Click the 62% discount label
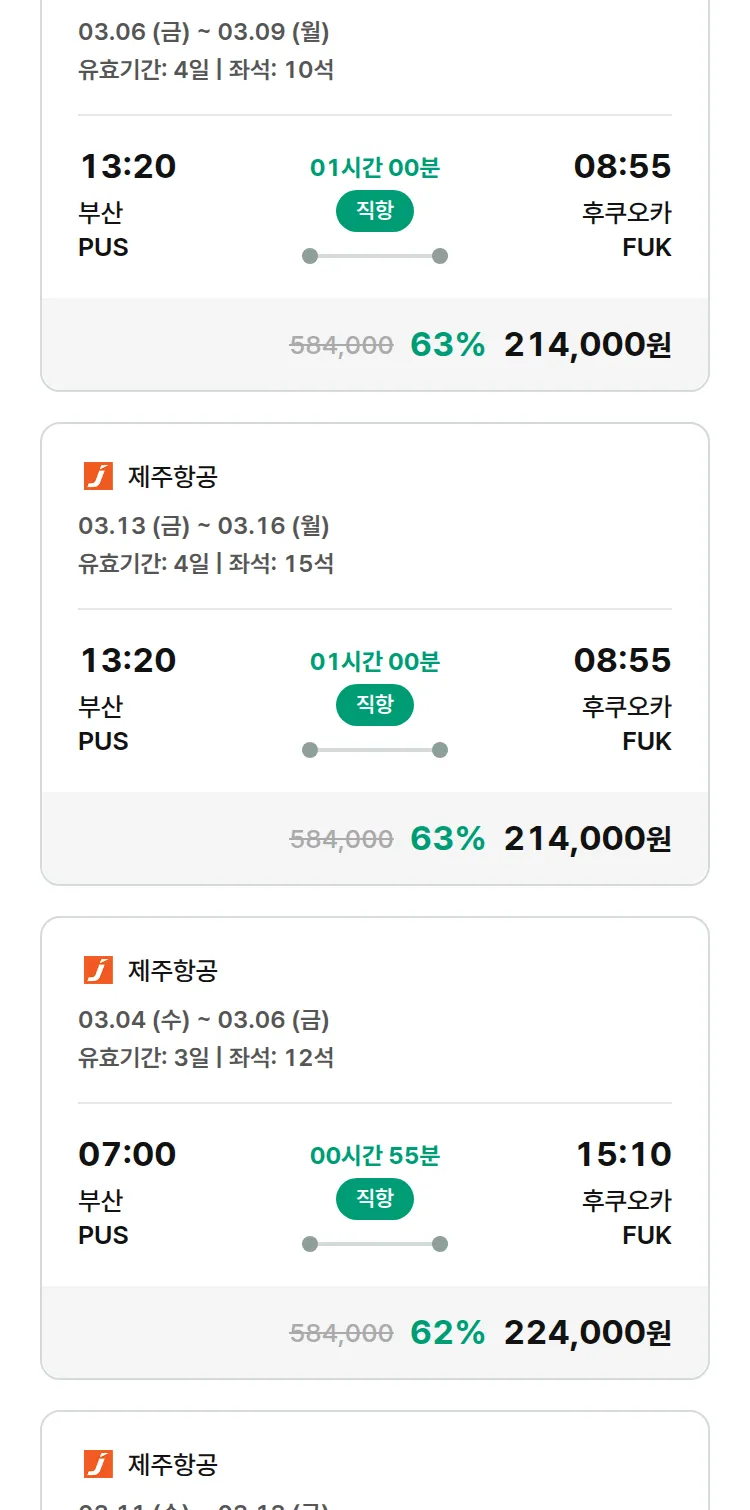 tap(447, 1333)
